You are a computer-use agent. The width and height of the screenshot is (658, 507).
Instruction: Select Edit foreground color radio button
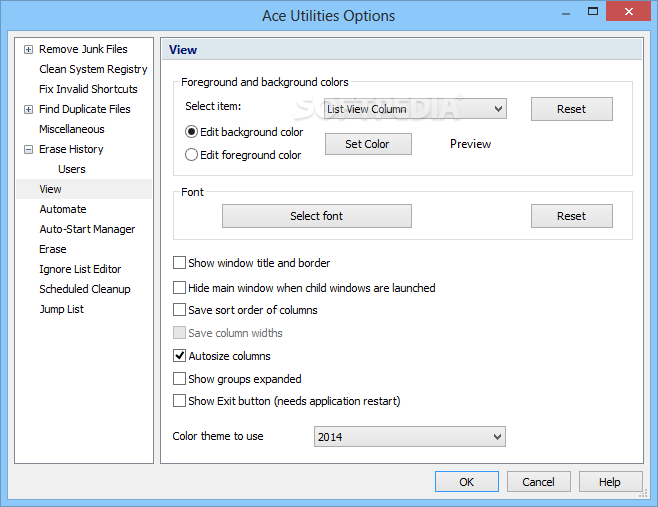(191, 155)
